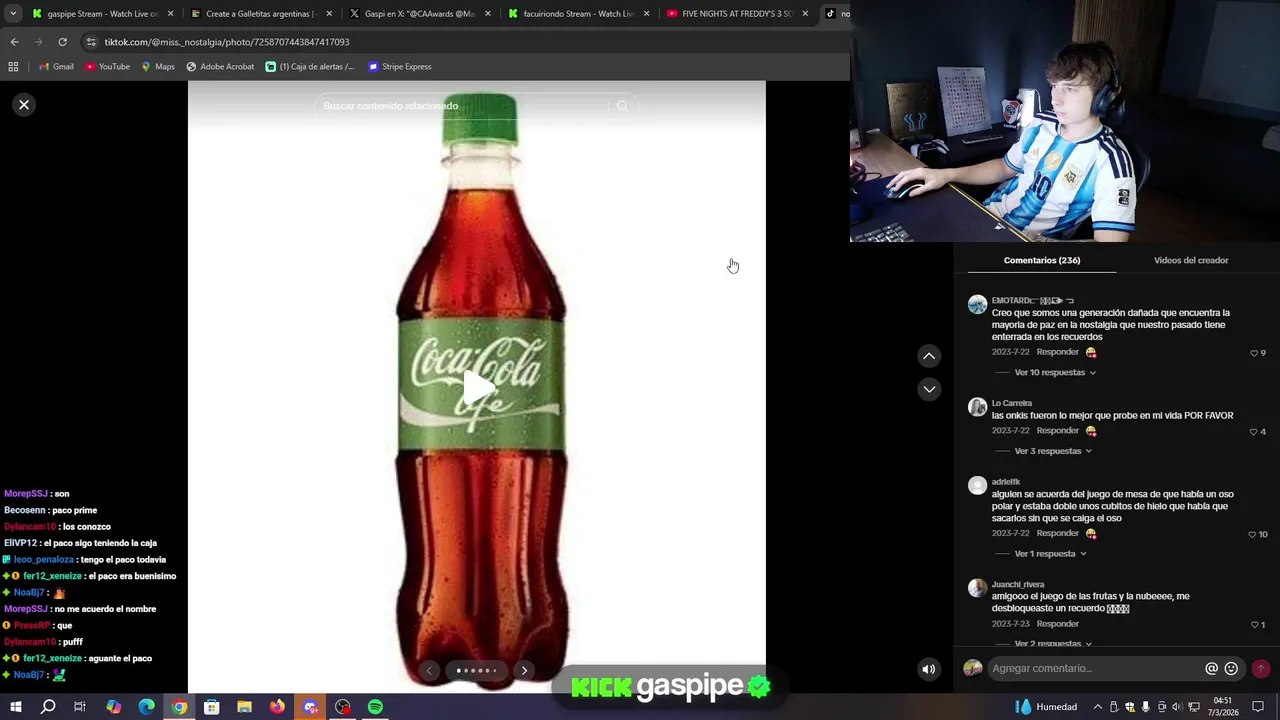Close the 'gaspipe Stream' tab

171,14
